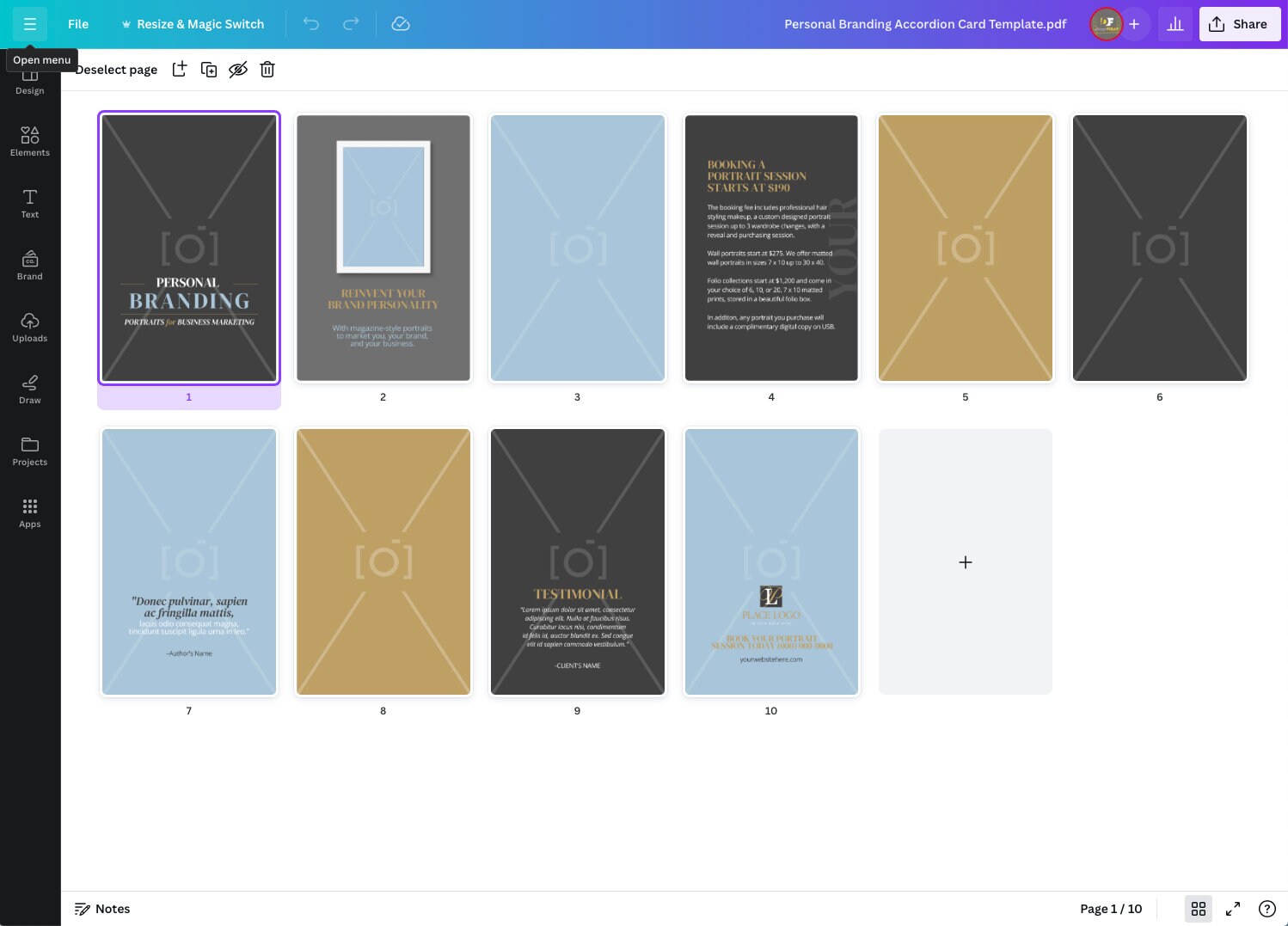Switch to the Design panel
This screenshot has height=926, width=1288.
pyautogui.click(x=30, y=80)
